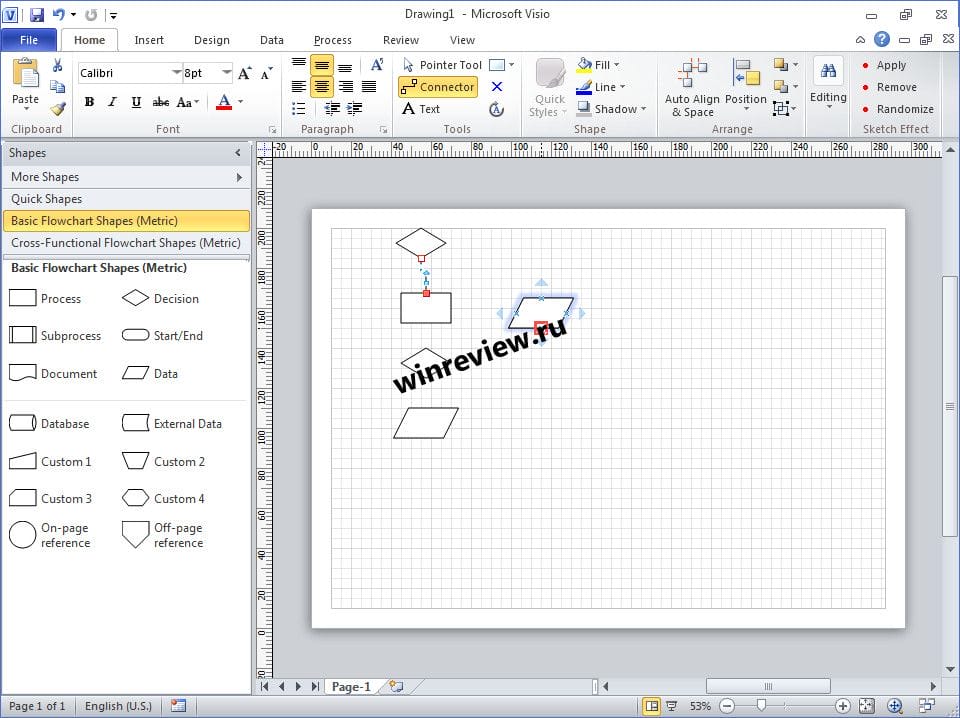Click the Insert Page icon beside Page-1
Screen dimensions: 960x718
point(396,687)
